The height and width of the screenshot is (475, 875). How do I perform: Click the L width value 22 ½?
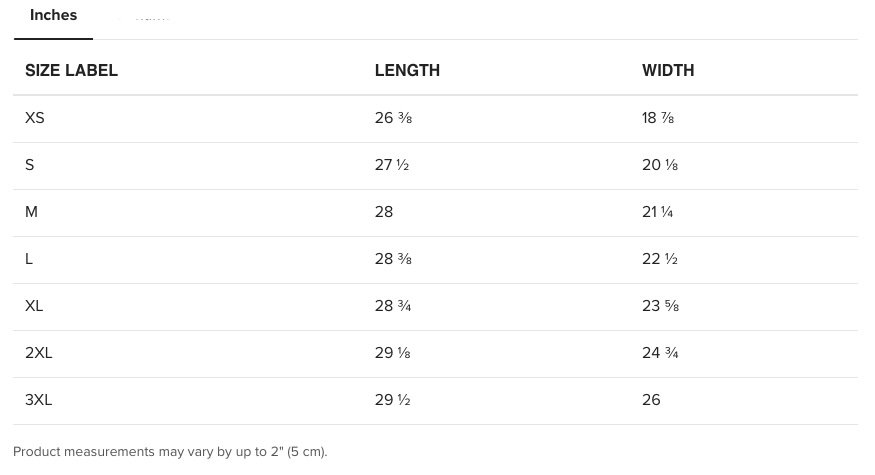[x=660, y=258]
